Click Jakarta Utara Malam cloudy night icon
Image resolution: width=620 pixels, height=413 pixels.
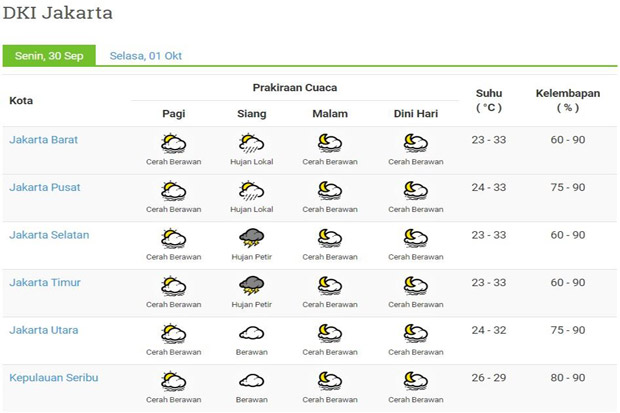click(330, 333)
